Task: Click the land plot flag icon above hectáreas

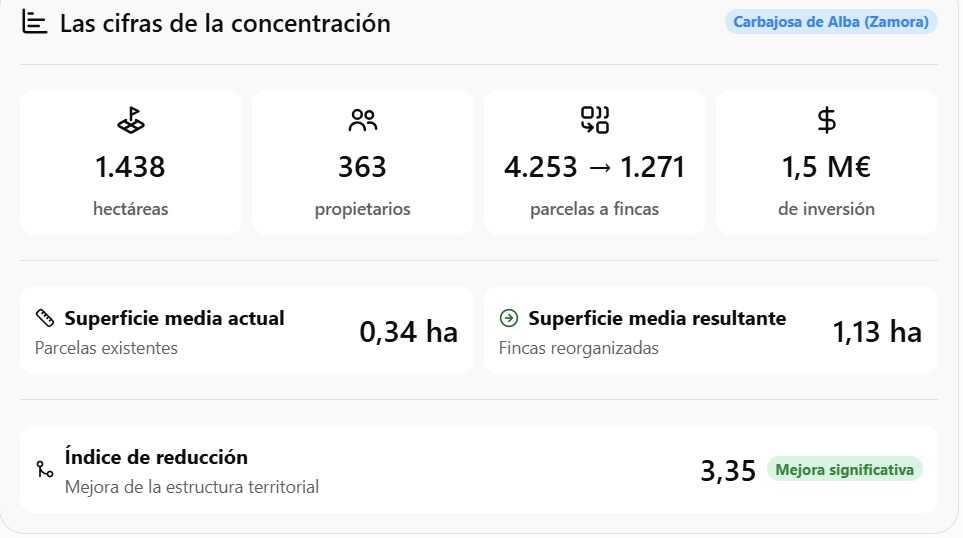Action: point(131,120)
